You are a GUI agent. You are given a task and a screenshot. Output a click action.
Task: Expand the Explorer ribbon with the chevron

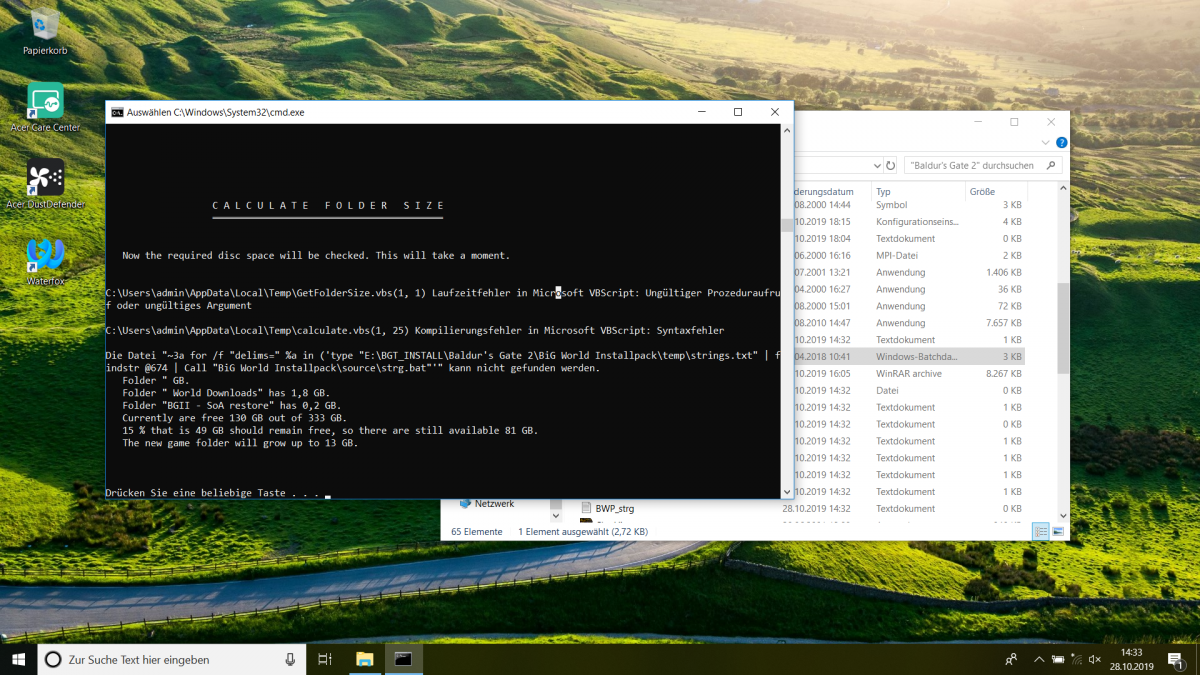1047,143
